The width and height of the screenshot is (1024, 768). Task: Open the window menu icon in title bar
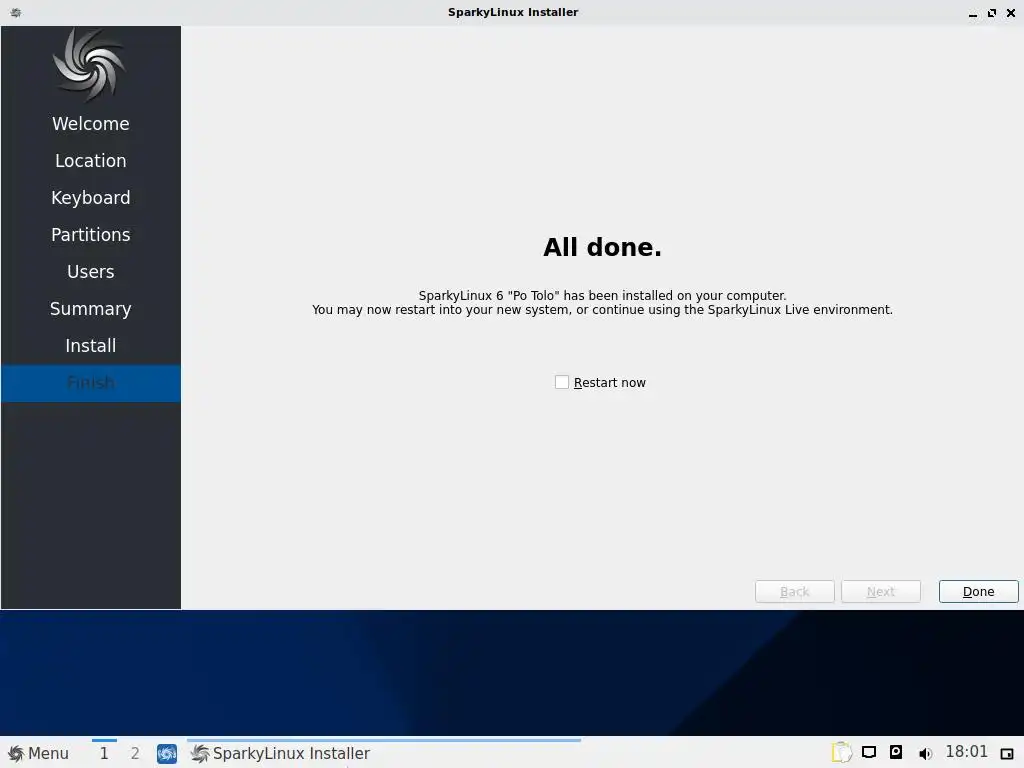click(x=16, y=12)
